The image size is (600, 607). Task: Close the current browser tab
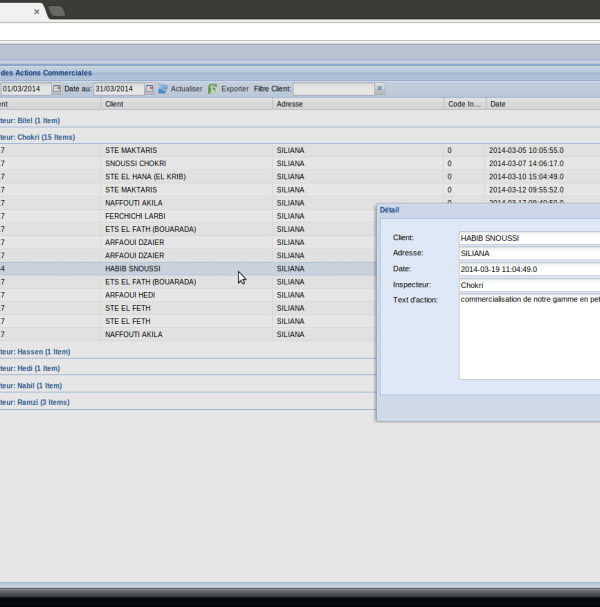point(37,11)
